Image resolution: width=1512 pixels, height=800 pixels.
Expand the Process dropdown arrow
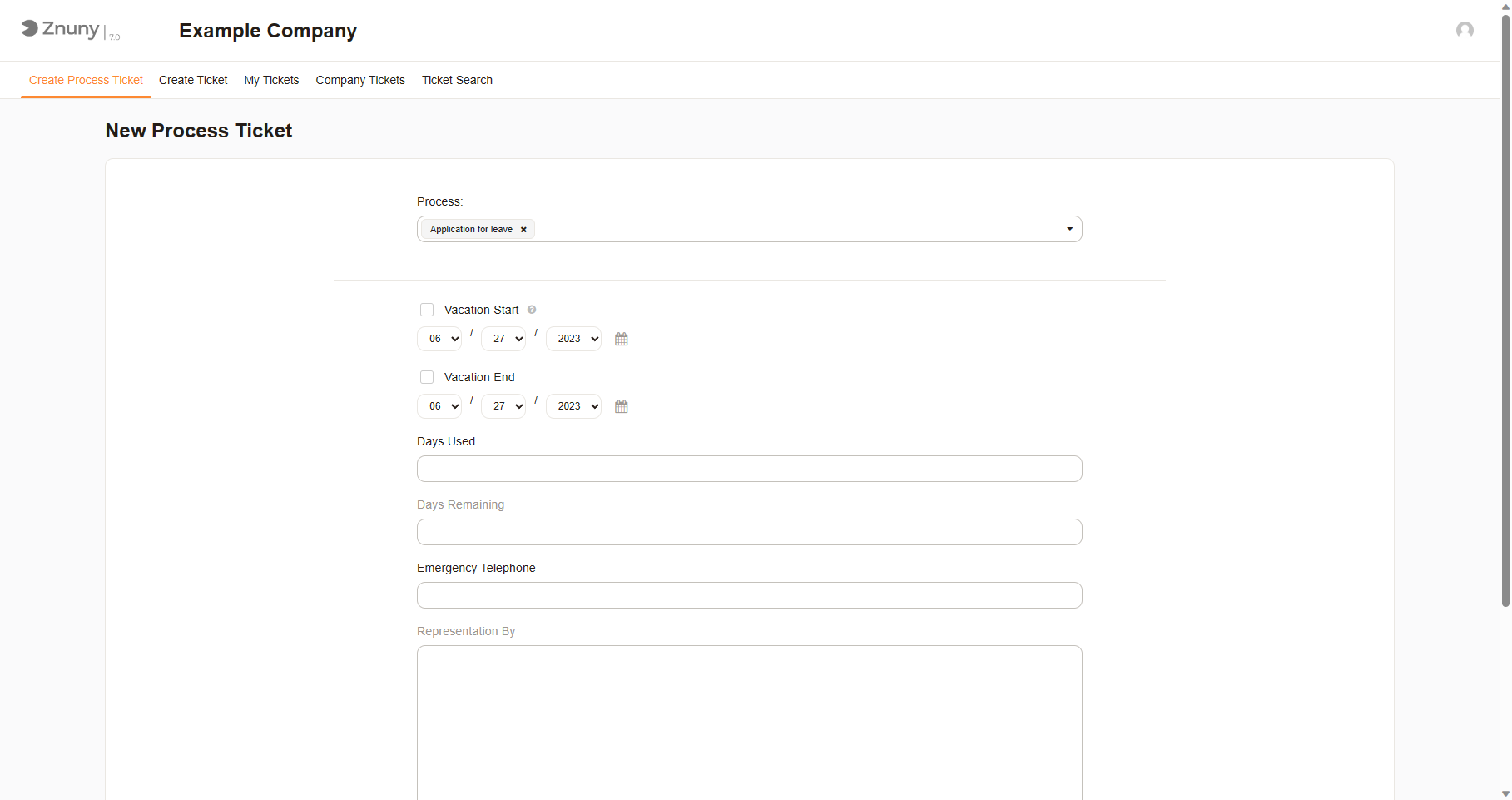(x=1069, y=229)
